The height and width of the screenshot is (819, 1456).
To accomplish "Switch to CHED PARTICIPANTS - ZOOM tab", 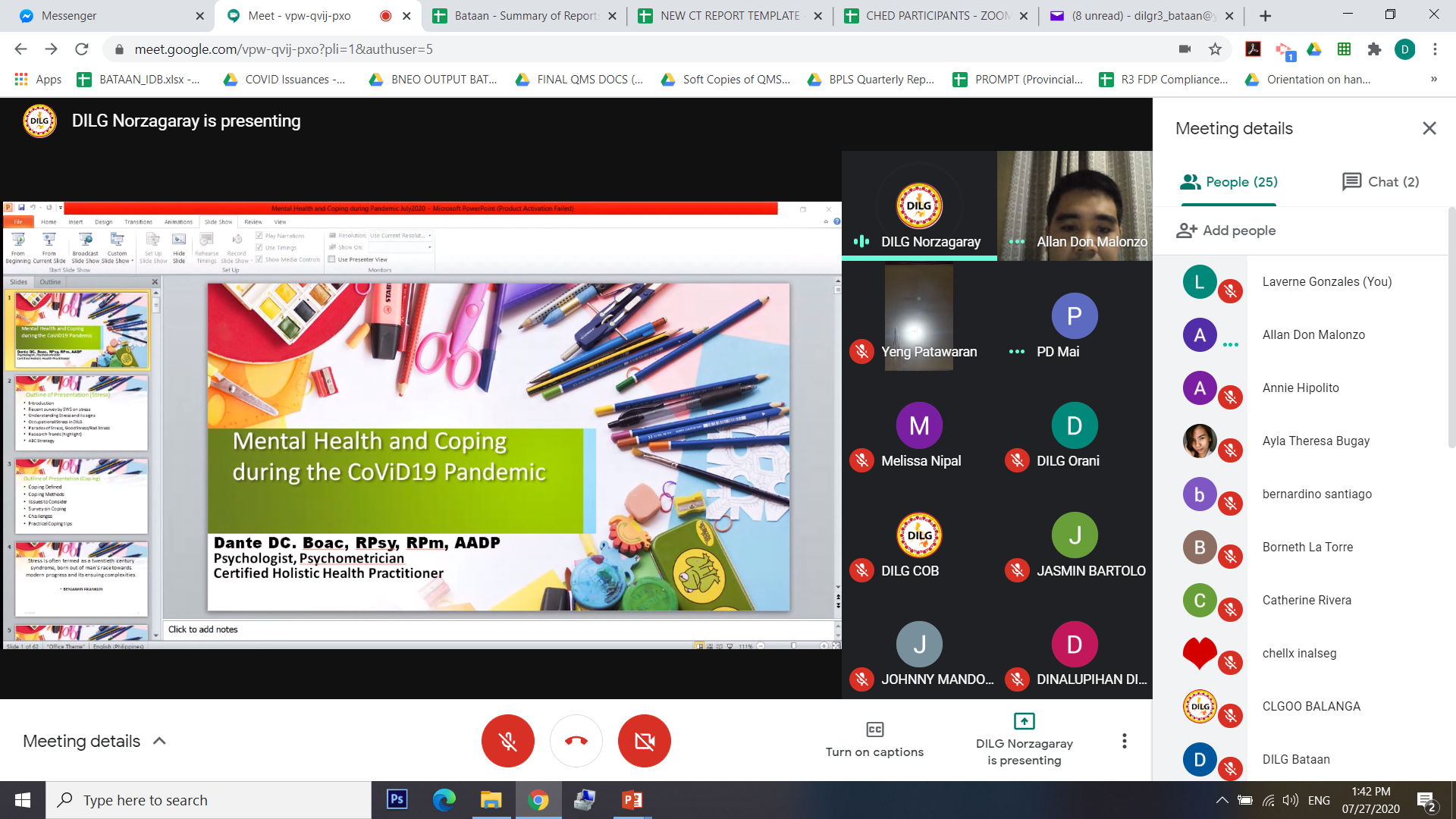I will (x=936, y=15).
